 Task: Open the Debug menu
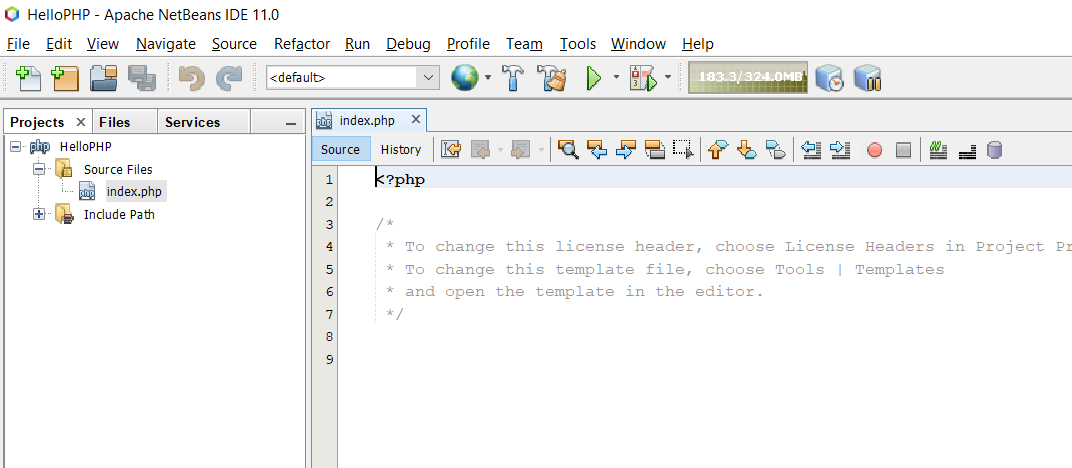[408, 44]
